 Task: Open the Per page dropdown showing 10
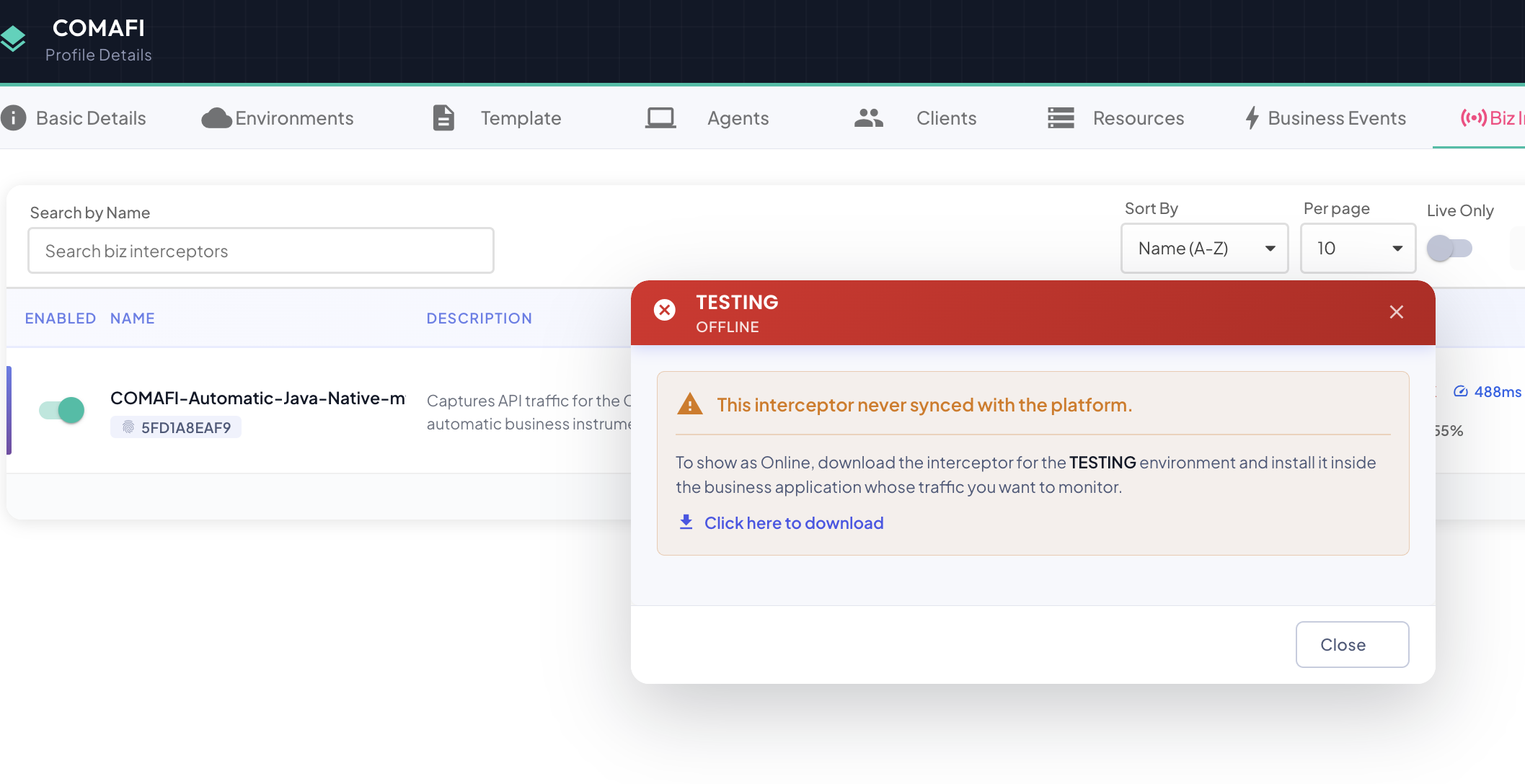coord(1358,249)
